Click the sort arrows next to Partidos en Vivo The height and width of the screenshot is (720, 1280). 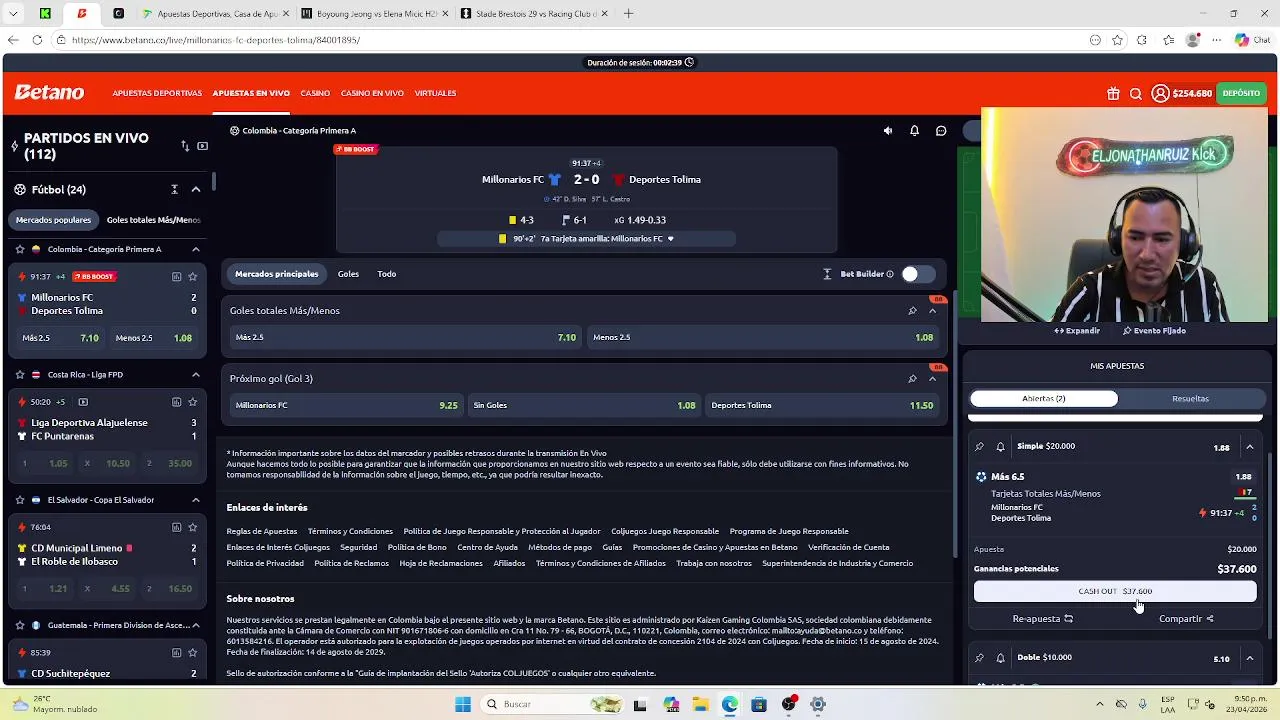pyautogui.click(x=185, y=146)
